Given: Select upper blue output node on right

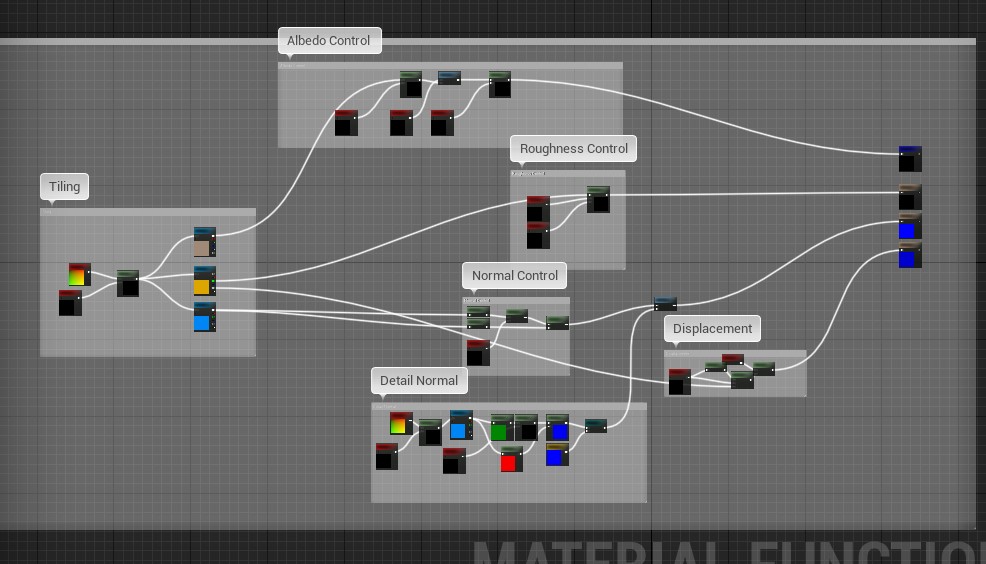Looking at the screenshot, I should tap(910, 226).
